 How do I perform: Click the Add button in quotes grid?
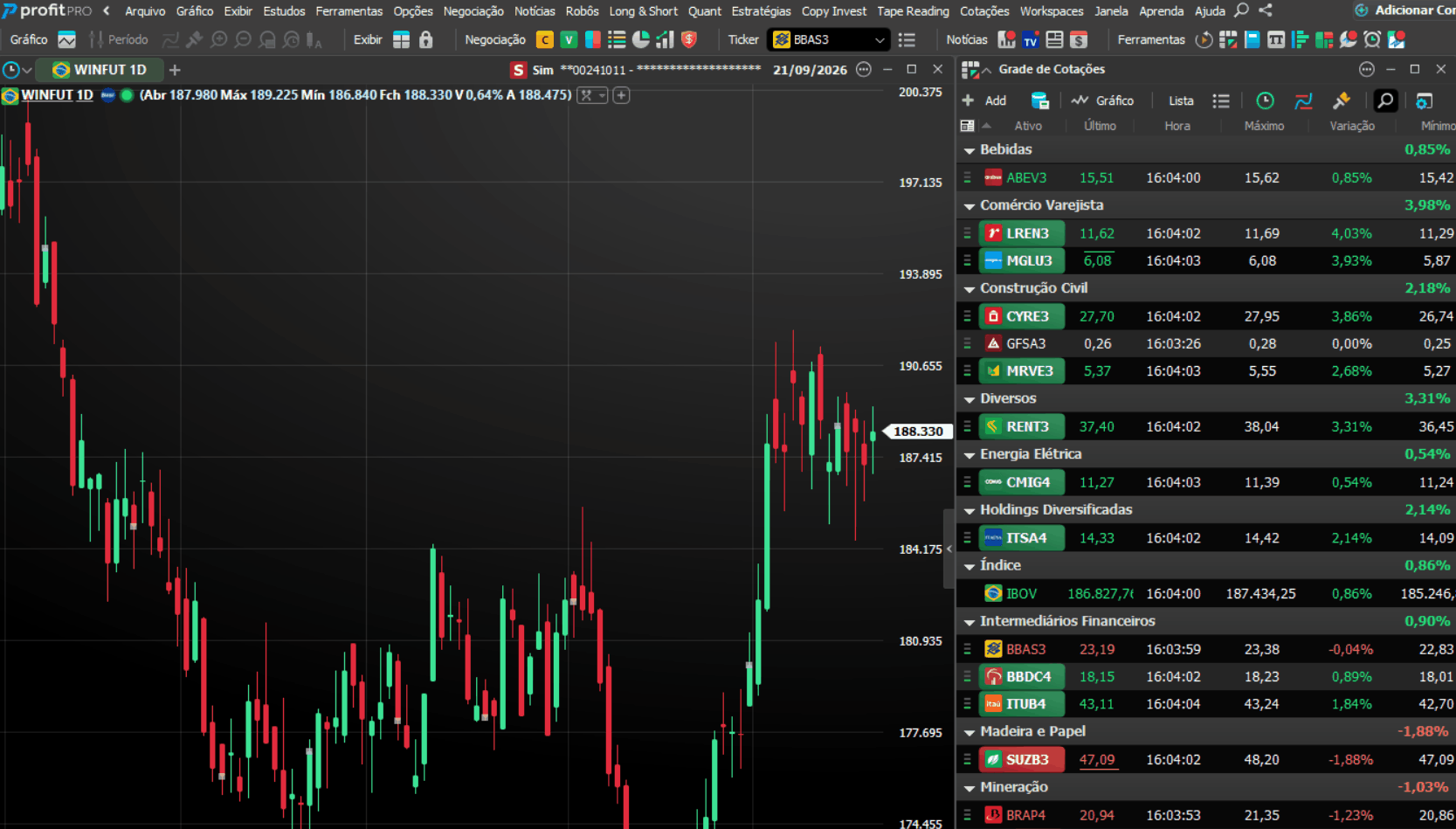tap(984, 100)
